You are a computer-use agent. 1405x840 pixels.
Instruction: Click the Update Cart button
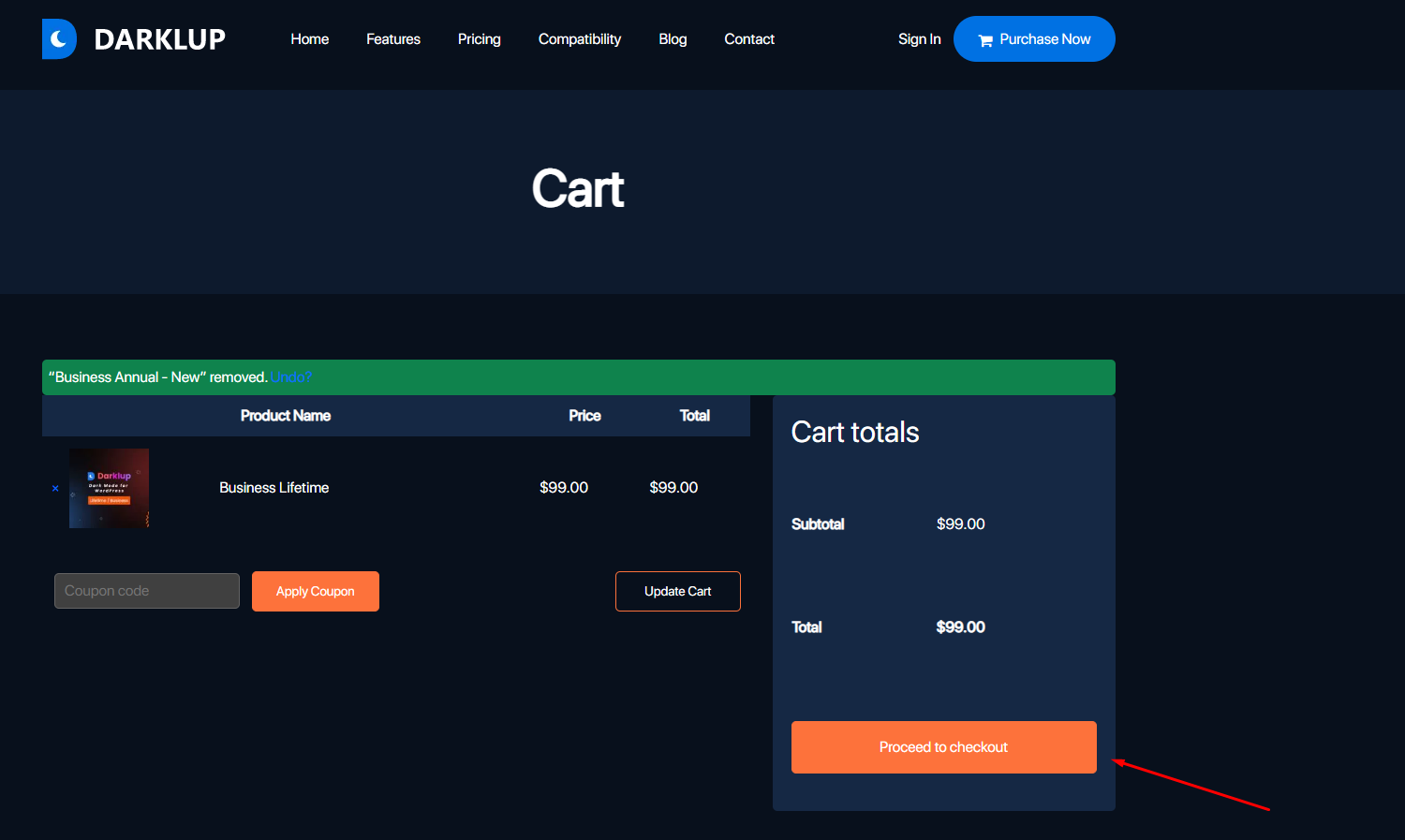click(678, 592)
